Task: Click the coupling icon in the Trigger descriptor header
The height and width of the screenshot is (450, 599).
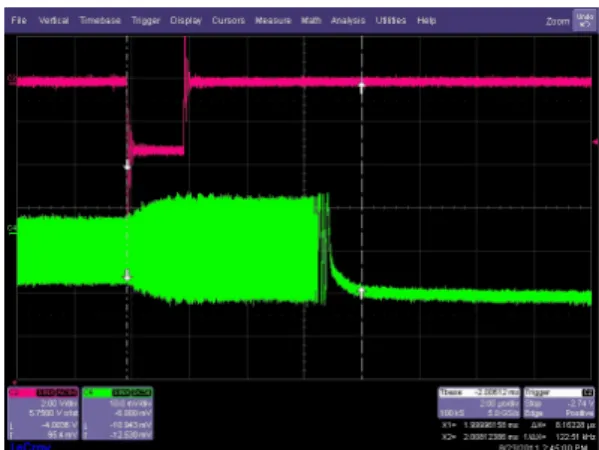Action: 588,392
